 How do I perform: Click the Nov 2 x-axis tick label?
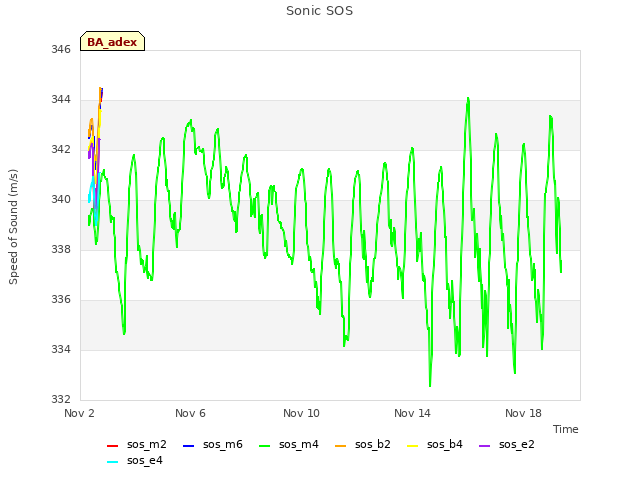click(79, 413)
